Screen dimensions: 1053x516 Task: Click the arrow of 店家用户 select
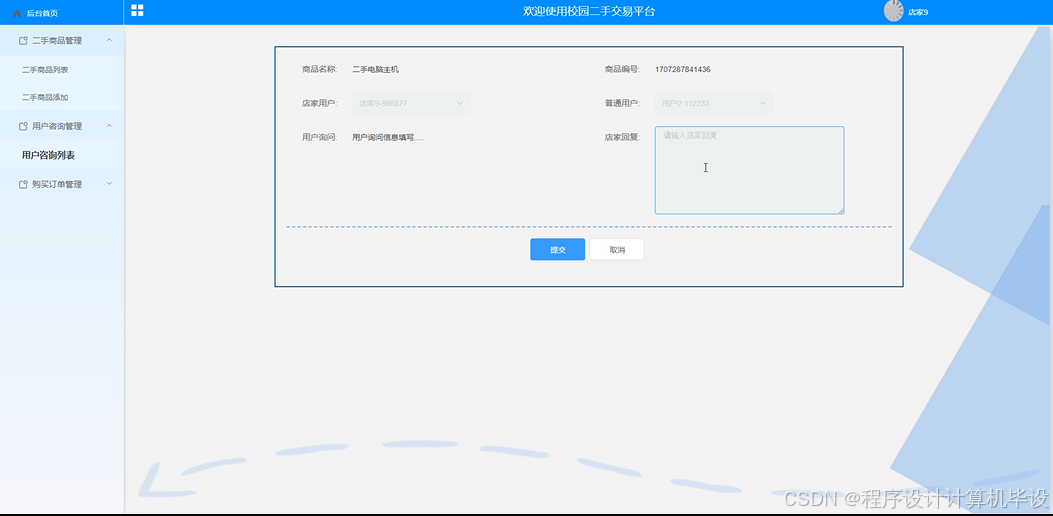coord(461,103)
